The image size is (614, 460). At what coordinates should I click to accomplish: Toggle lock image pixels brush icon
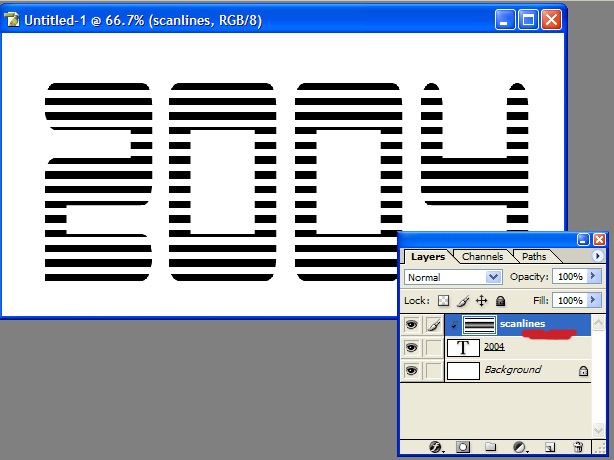(463, 300)
